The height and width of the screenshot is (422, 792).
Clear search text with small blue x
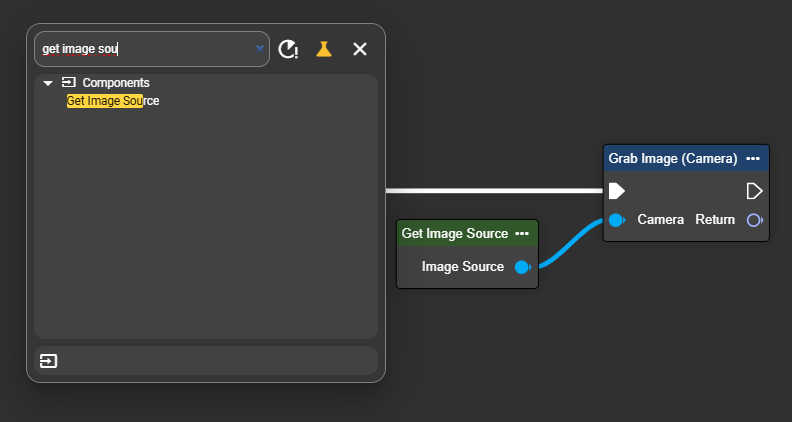click(x=260, y=48)
